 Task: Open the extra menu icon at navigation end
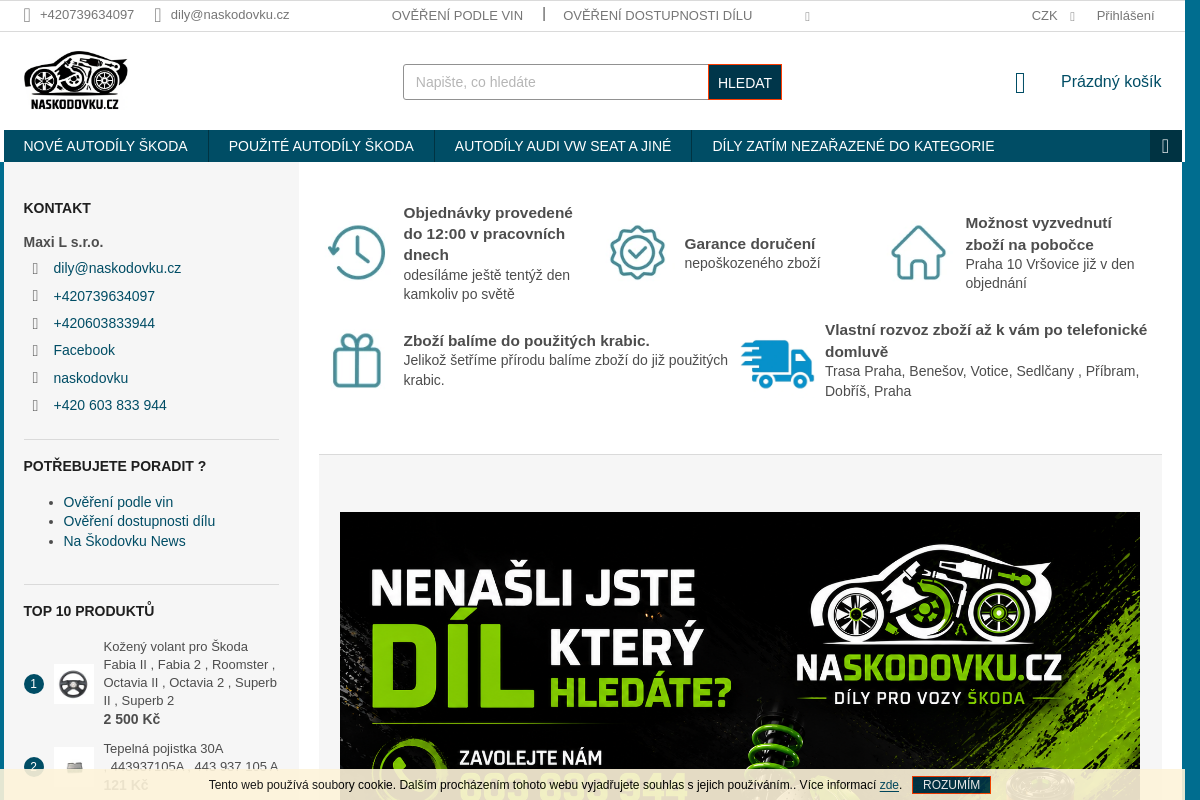pyautogui.click(x=1166, y=146)
